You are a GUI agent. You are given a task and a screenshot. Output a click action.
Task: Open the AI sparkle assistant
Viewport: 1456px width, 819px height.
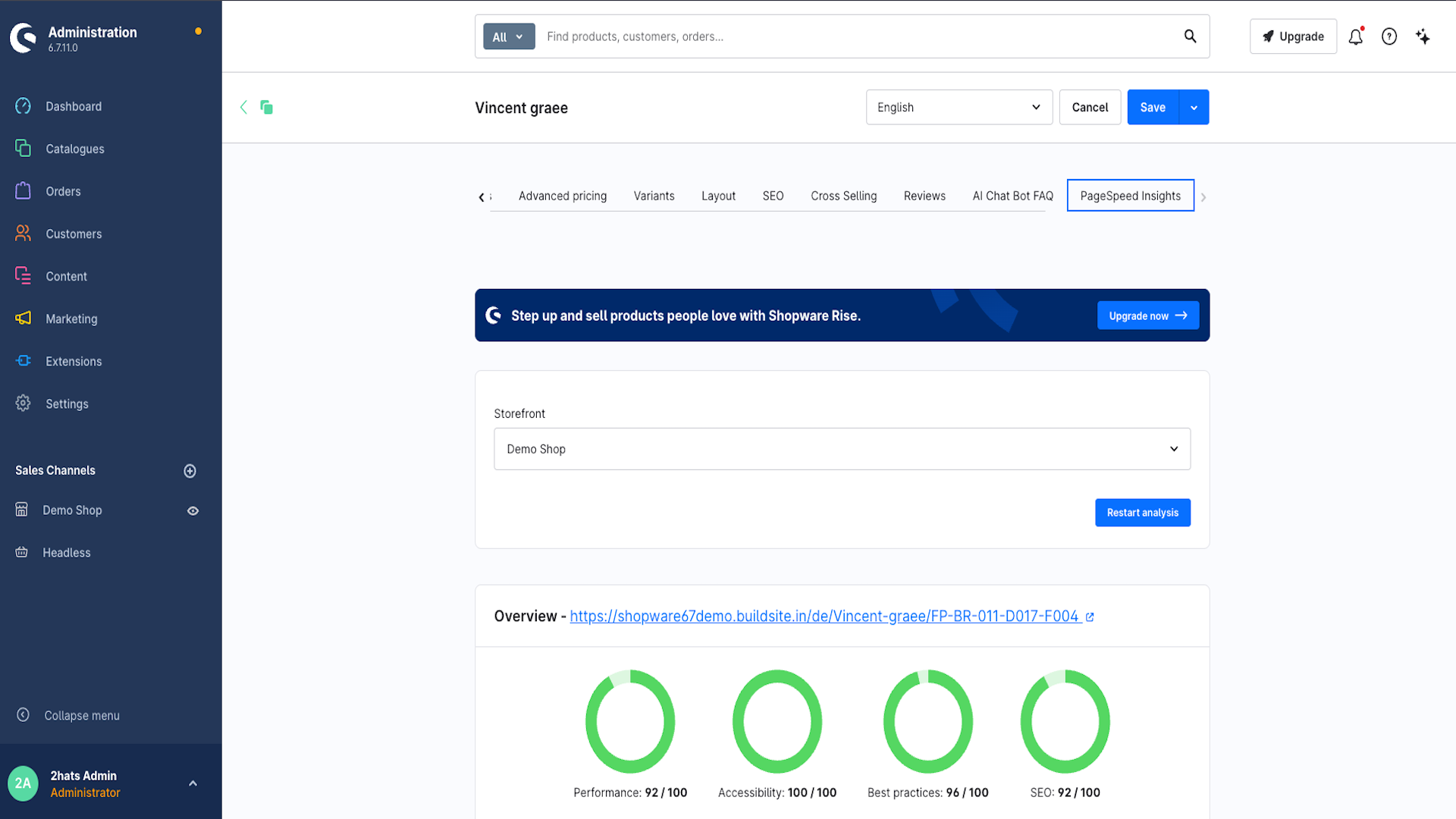1423,36
